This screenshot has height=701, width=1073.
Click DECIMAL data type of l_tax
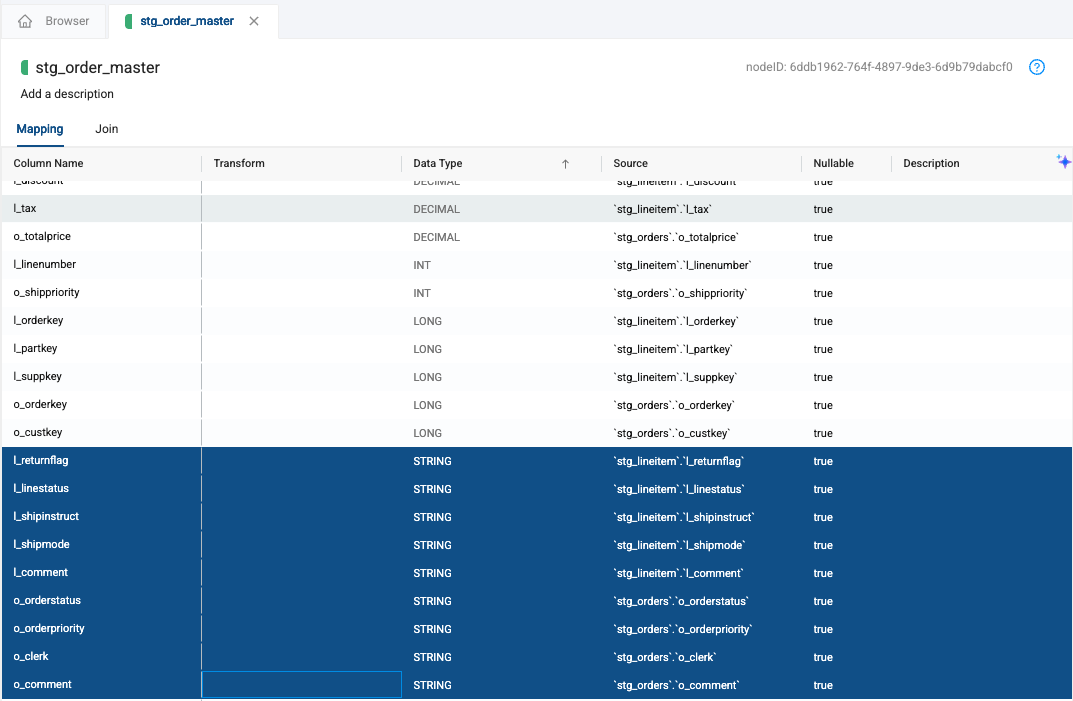[x=437, y=209]
